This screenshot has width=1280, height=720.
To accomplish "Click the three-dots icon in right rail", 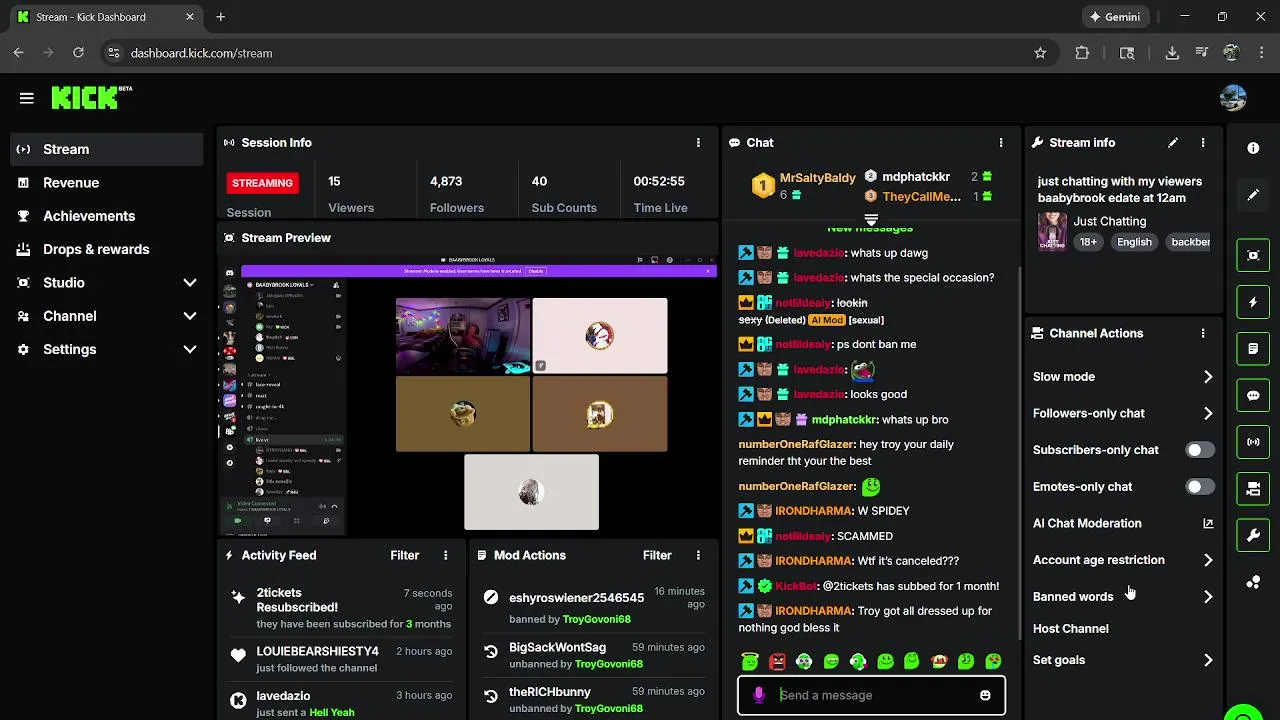I will pyautogui.click(x=1253, y=582).
